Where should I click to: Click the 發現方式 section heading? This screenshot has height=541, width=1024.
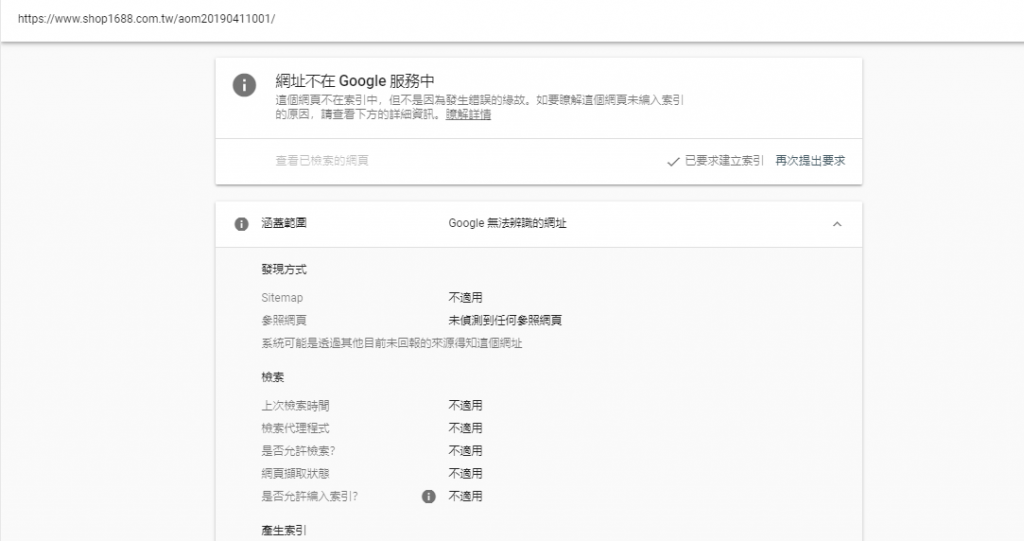(x=284, y=269)
